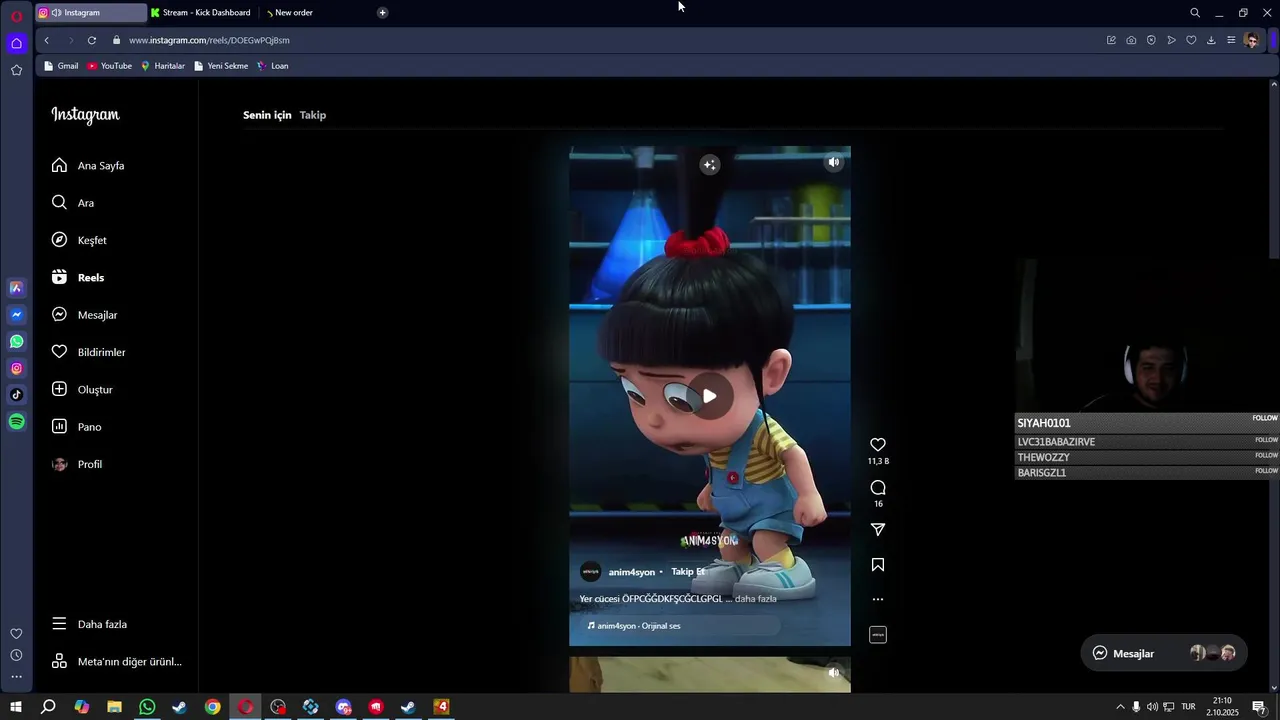Open the reel comments icon
The width and height of the screenshot is (1280, 720).
click(878, 488)
